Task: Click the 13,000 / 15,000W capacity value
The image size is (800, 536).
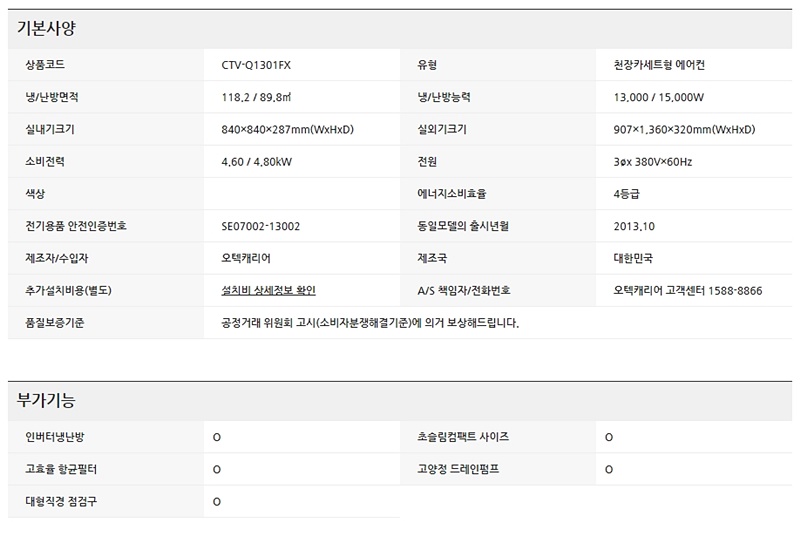Action: point(659,98)
